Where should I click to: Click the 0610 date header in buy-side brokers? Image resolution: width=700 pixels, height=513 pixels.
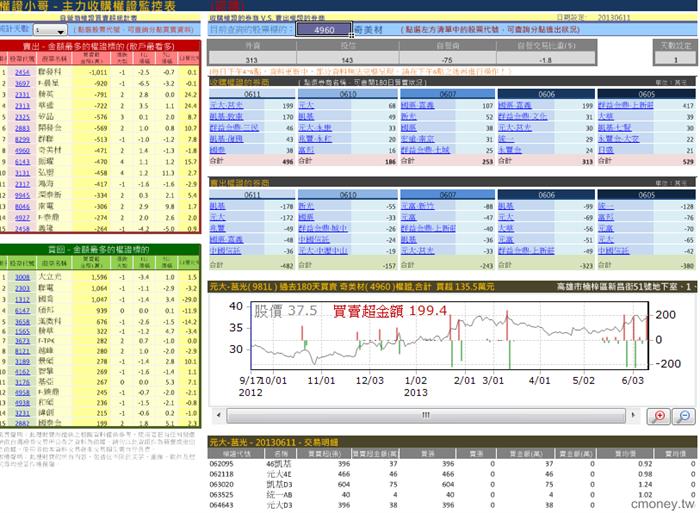[x=348, y=94]
